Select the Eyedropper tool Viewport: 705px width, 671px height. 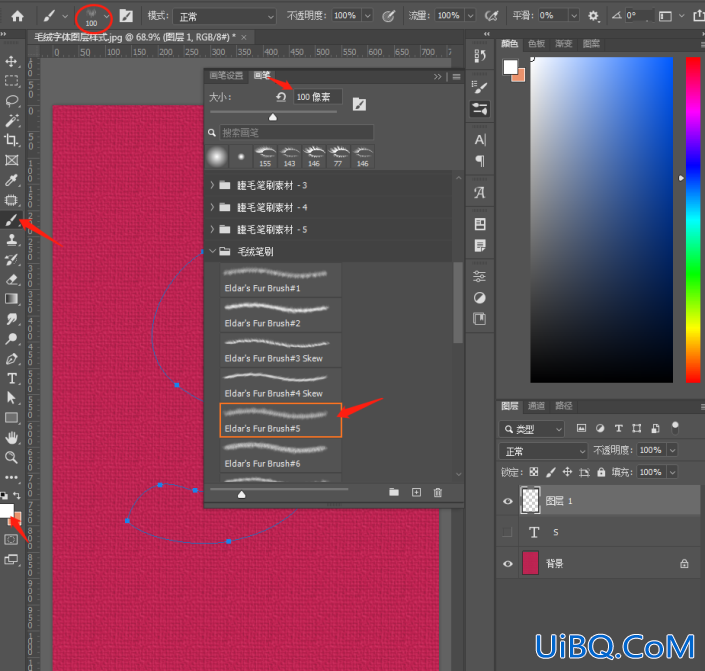tap(11, 180)
